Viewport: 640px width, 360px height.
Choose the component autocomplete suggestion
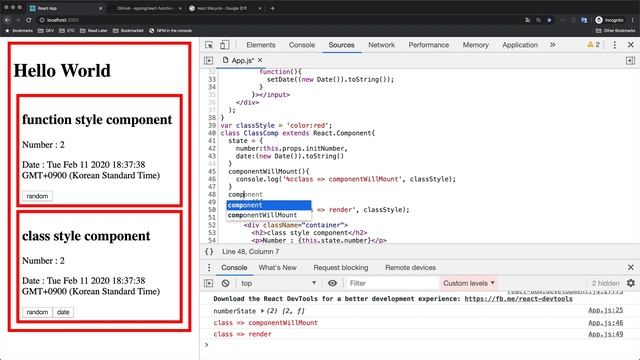tap(269, 205)
